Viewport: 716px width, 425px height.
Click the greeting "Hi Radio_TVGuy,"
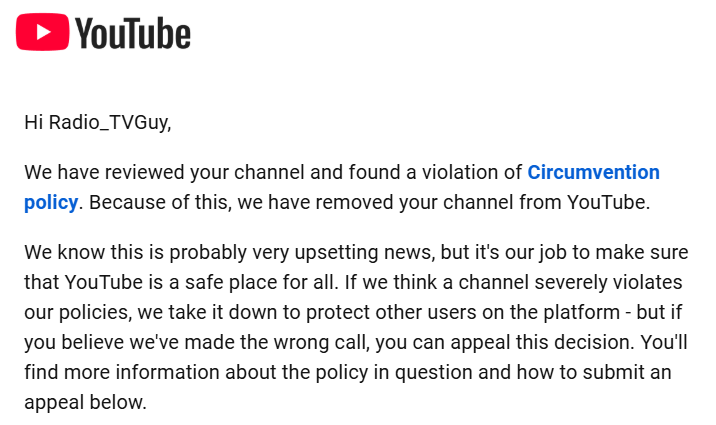point(98,122)
